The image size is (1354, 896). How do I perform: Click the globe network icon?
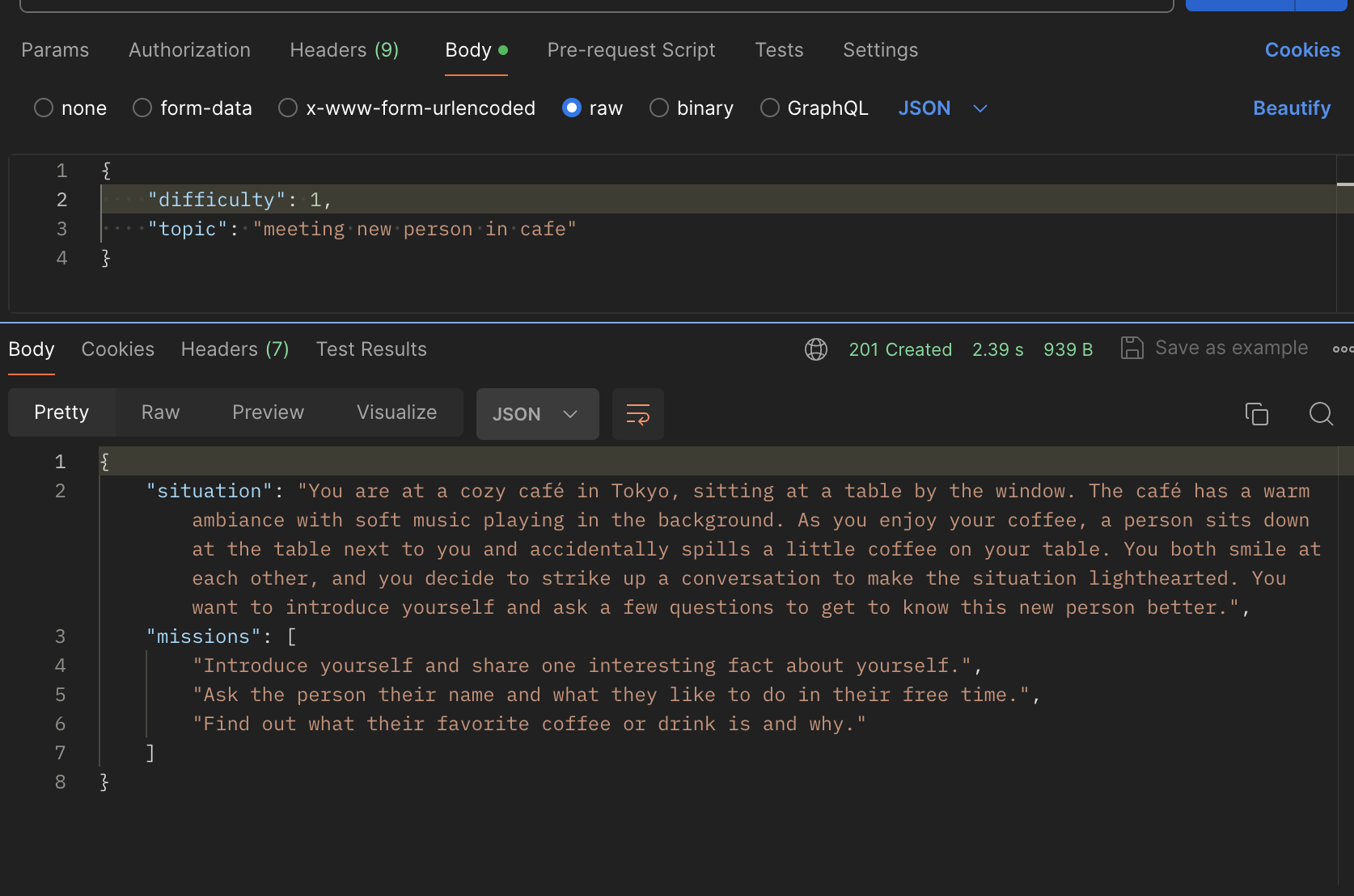coord(816,349)
